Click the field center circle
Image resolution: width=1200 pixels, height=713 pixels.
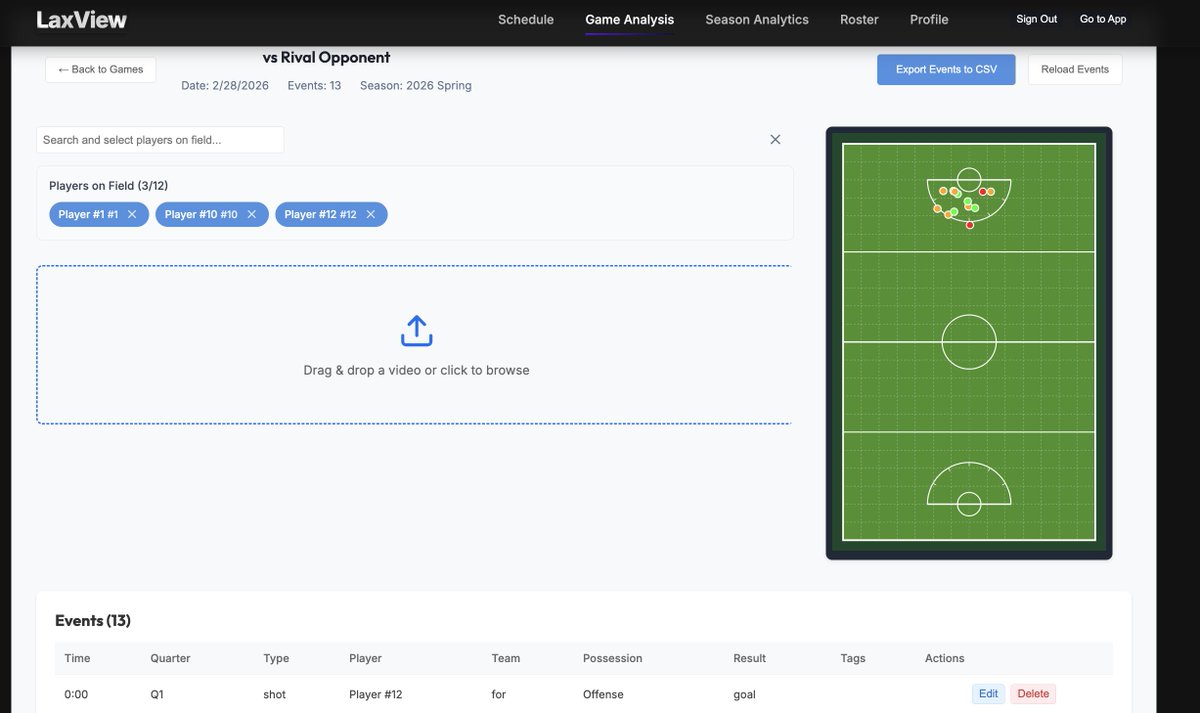click(x=969, y=342)
